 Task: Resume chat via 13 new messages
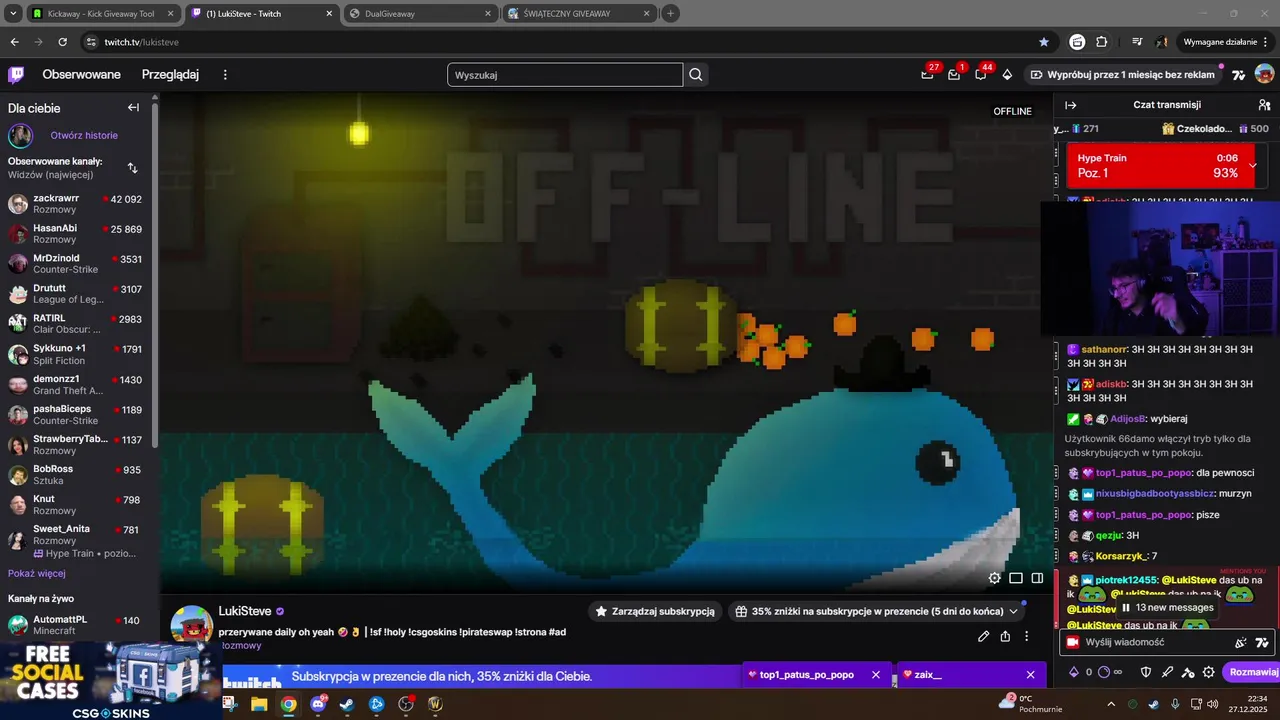click(1167, 607)
